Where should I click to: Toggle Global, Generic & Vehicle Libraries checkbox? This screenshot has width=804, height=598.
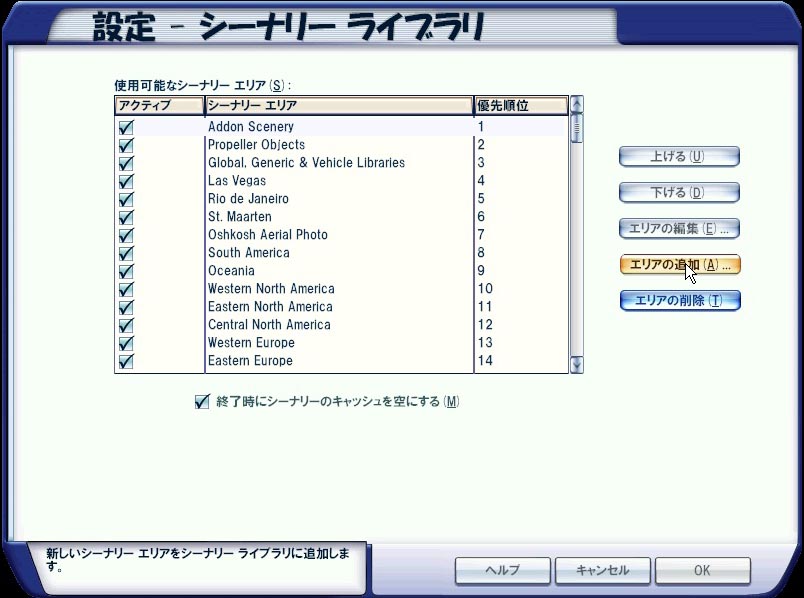(126, 163)
